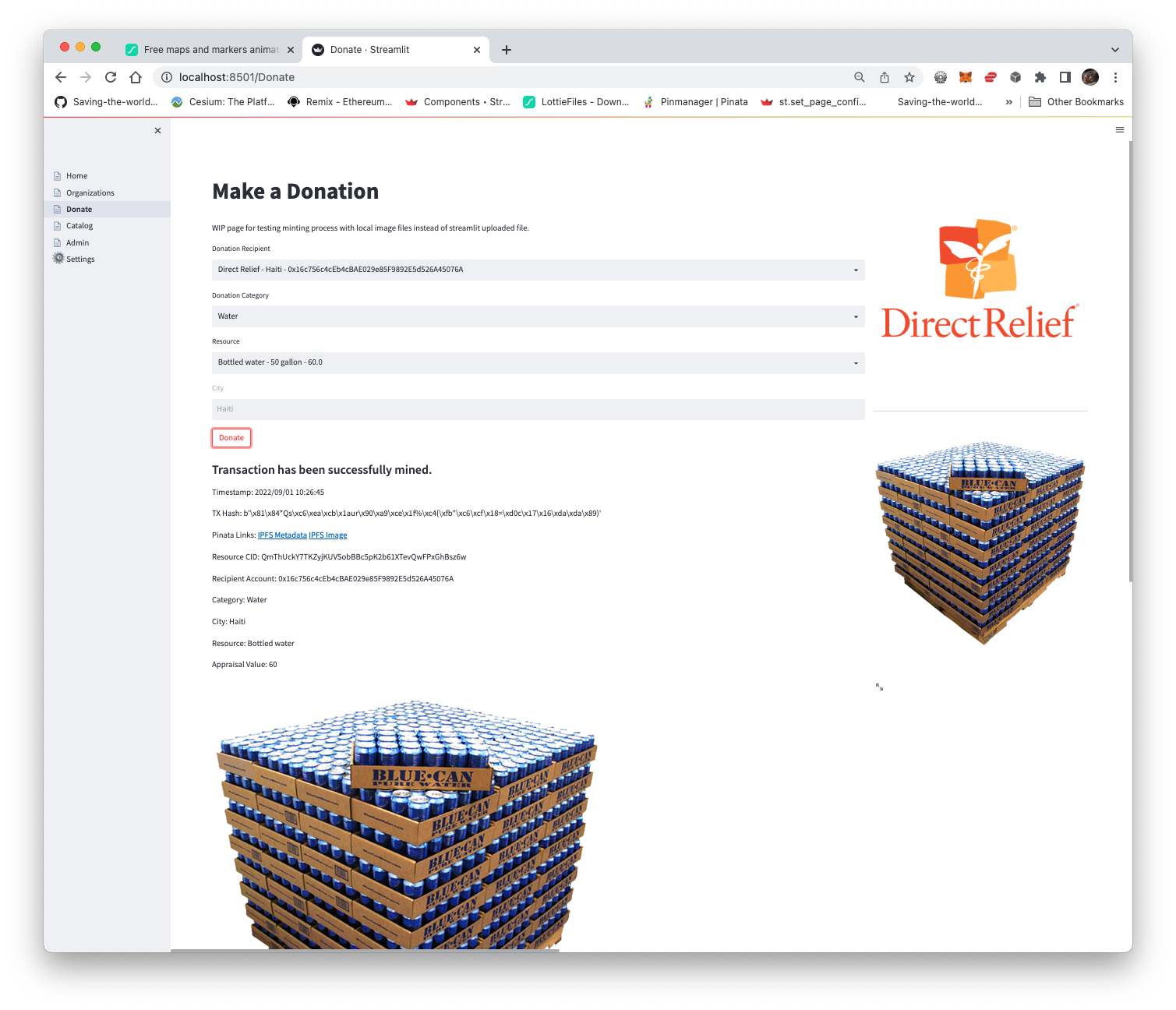This screenshot has width=1176, height=1010.
Task: Open Chrome three-dot menu
Action: click(1115, 77)
